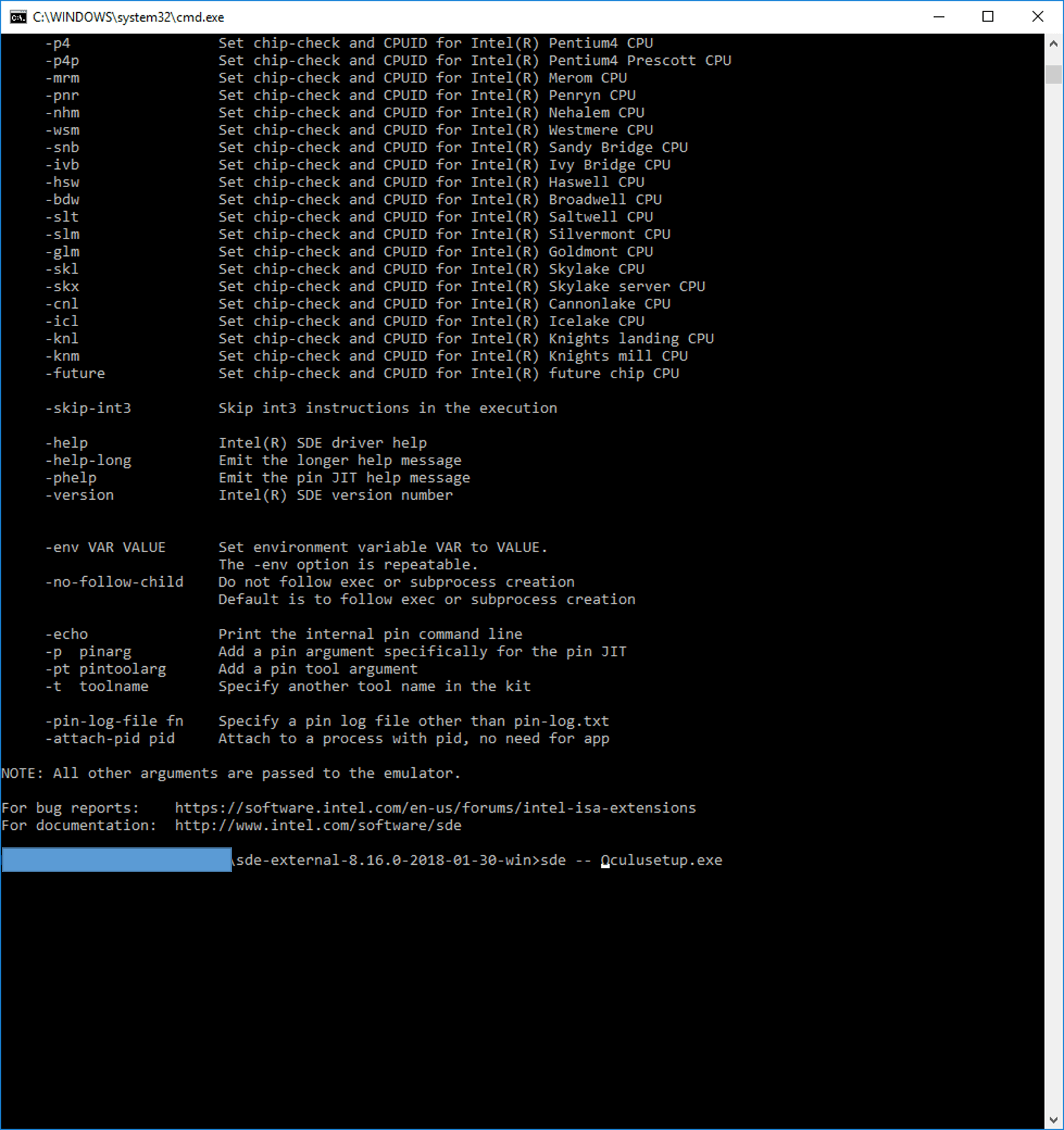1064x1130 pixels.
Task: Click the -nhm option text
Action: 62,113
